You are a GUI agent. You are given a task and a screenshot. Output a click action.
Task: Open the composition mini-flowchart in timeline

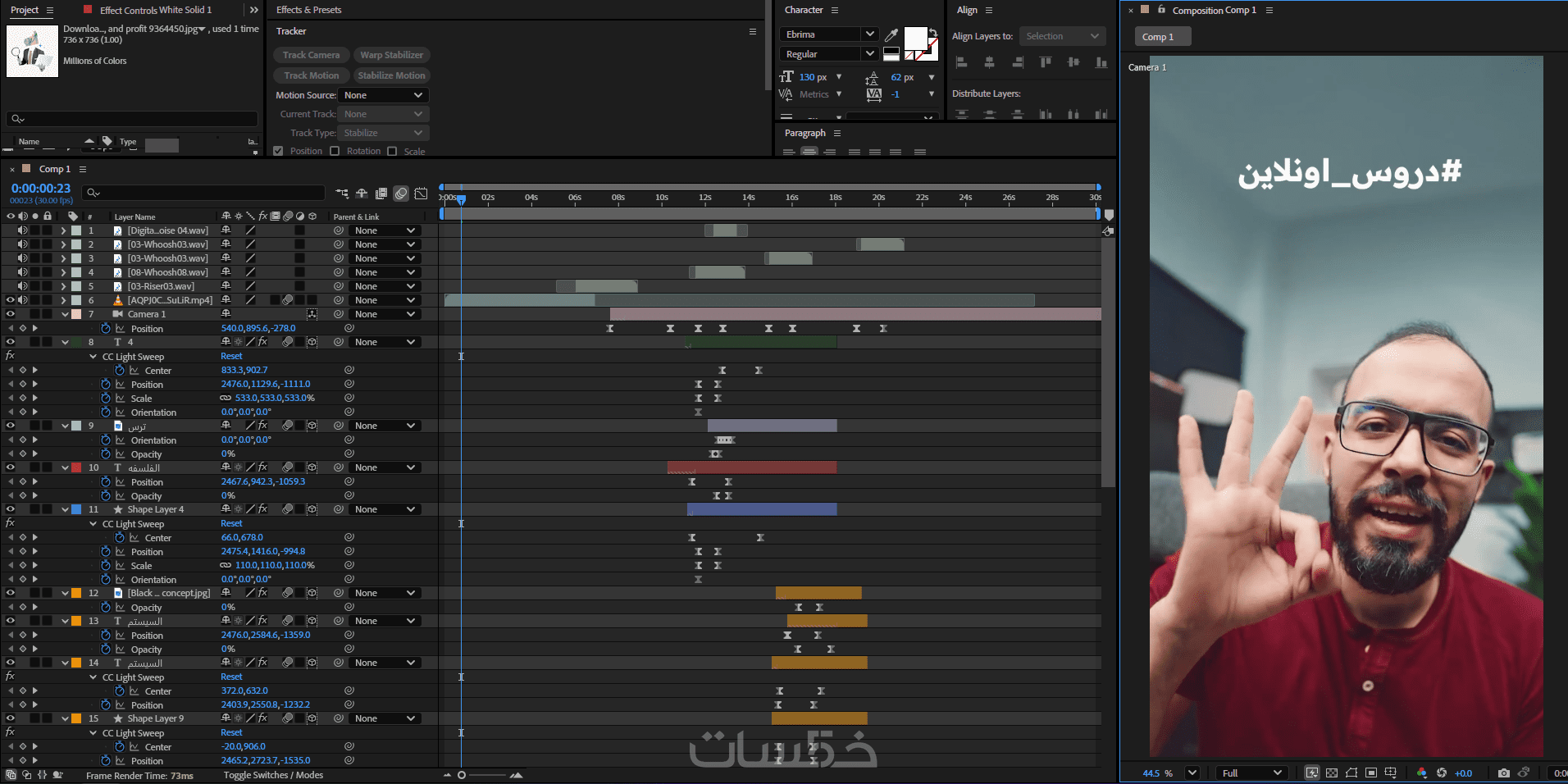pyautogui.click(x=342, y=194)
